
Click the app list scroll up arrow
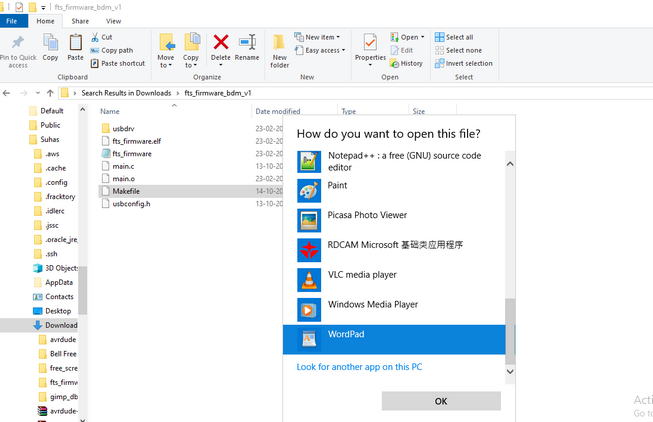pos(510,164)
